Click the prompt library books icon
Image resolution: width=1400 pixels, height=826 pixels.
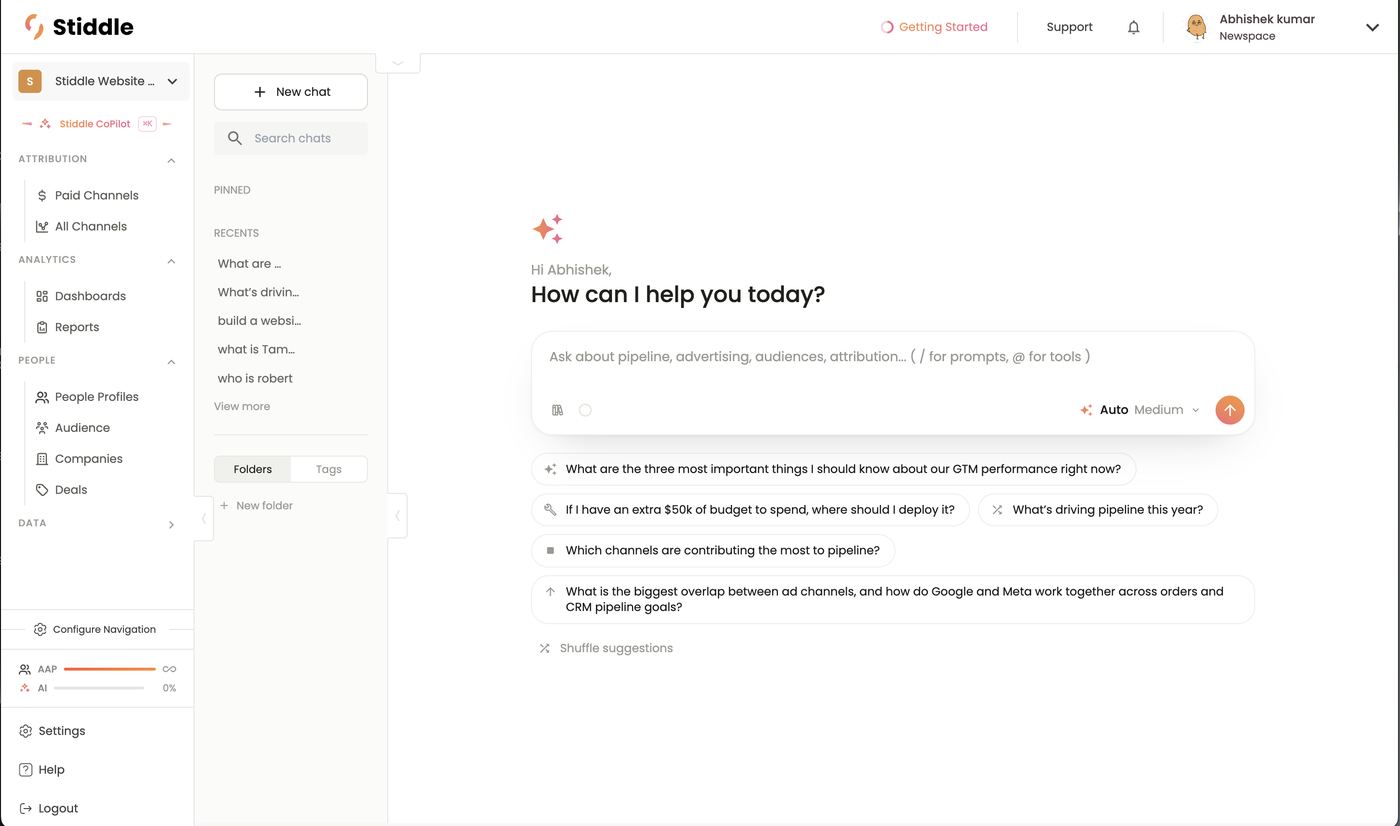click(x=558, y=410)
